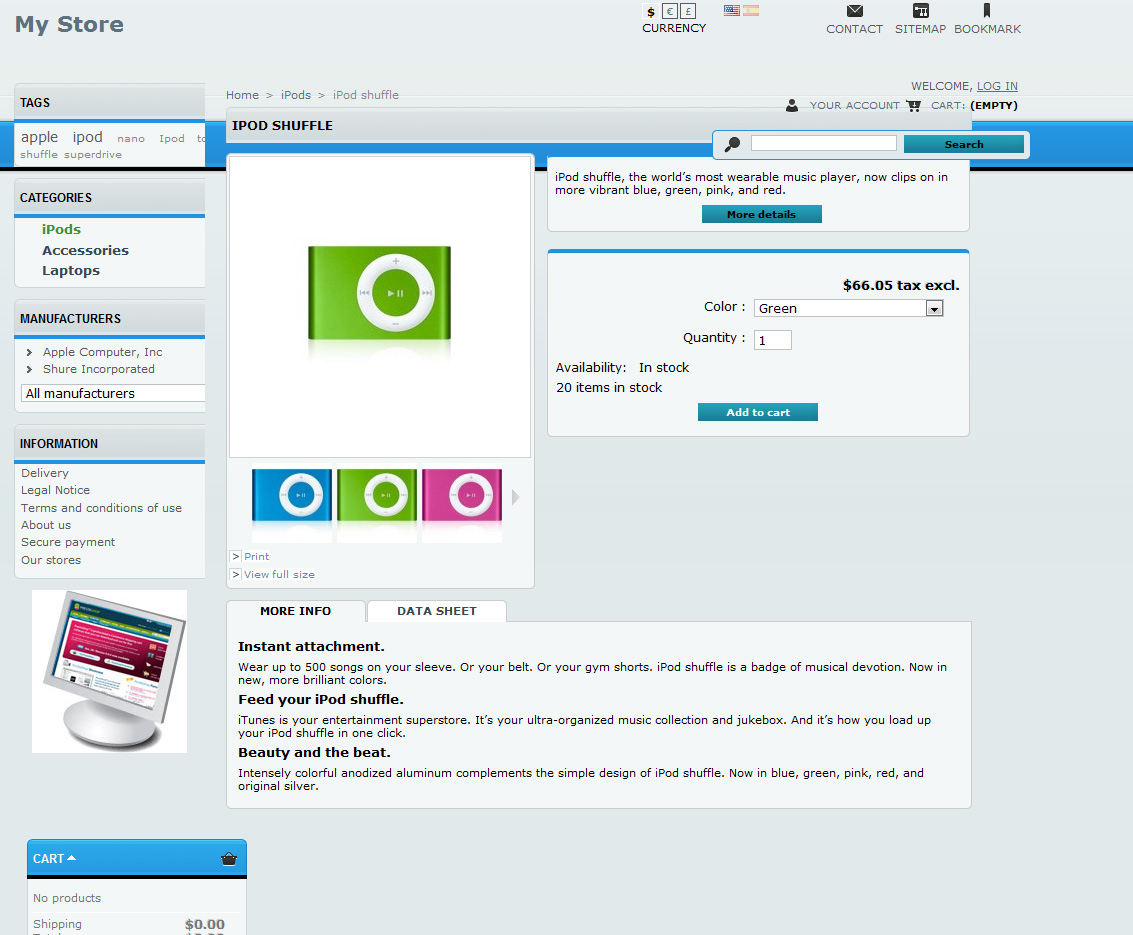Open the Secure payment link
The width and height of the screenshot is (1133, 935).
(68, 542)
